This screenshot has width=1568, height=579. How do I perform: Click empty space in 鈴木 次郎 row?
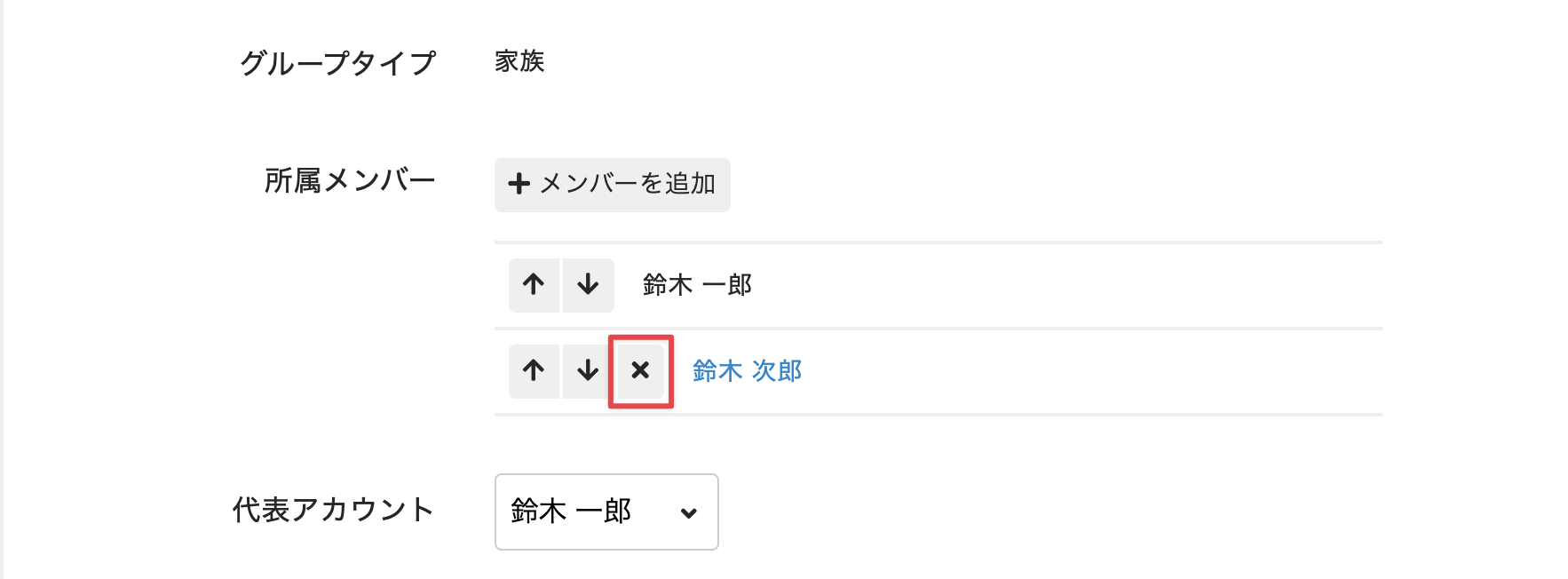1065,370
